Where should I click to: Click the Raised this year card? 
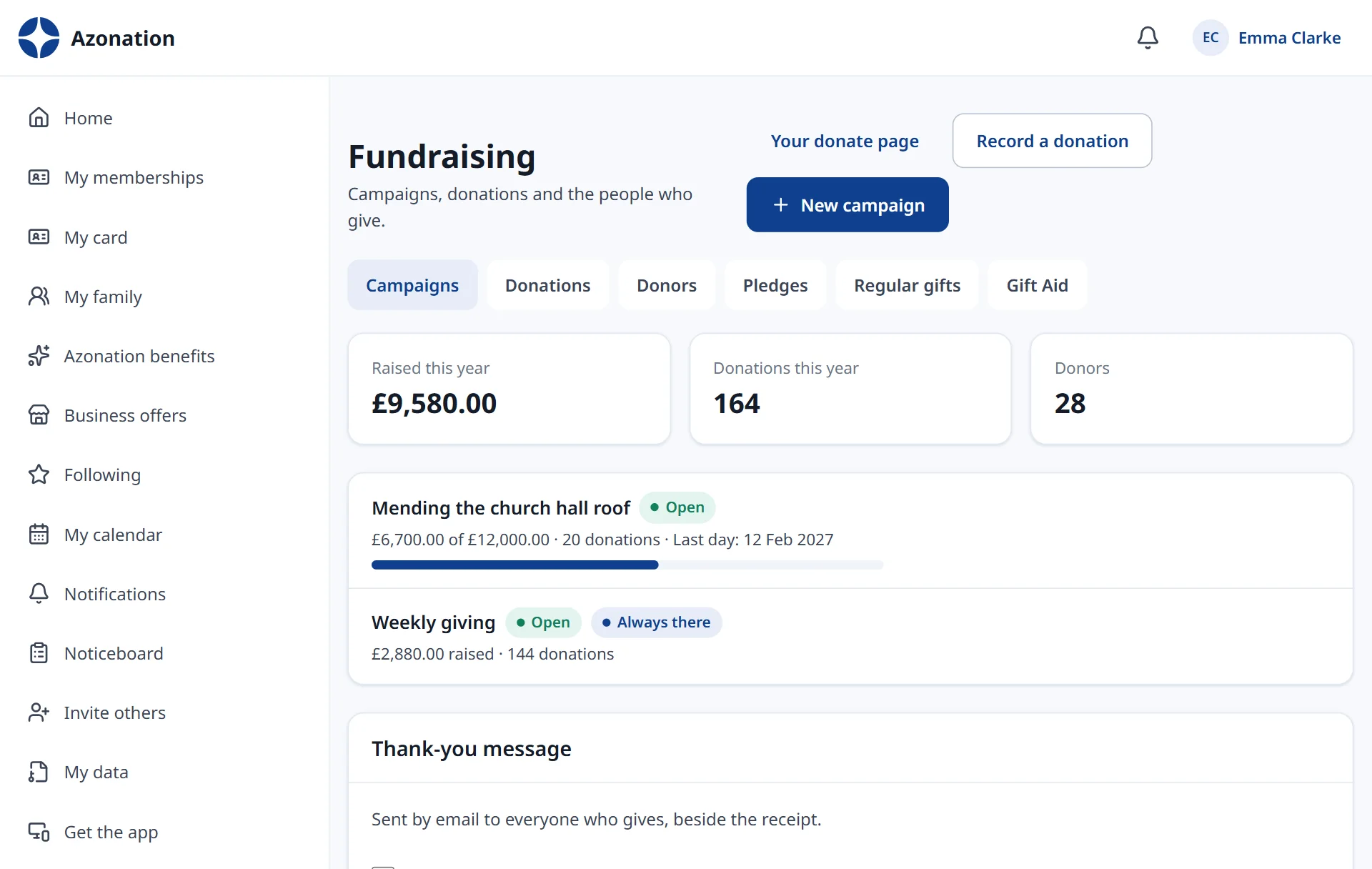[509, 389]
